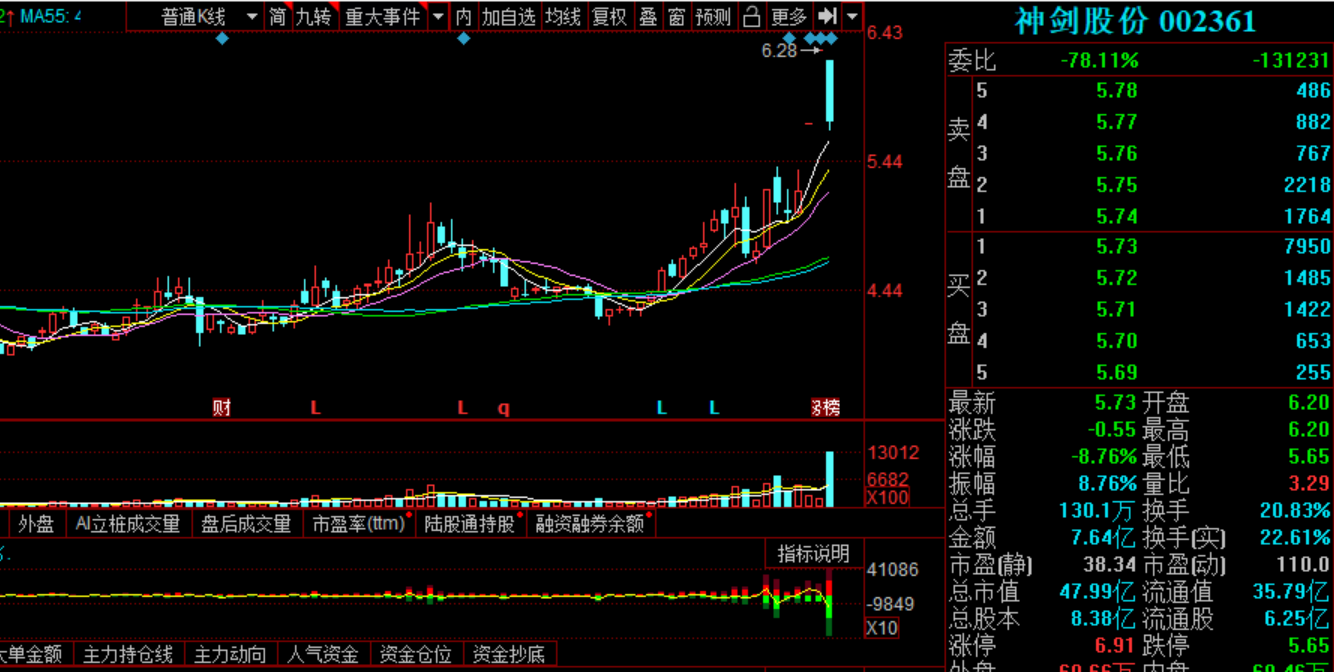The width and height of the screenshot is (1334, 672).
Task: Click 加自选 to add to watchlist
Action: coord(508,16)
